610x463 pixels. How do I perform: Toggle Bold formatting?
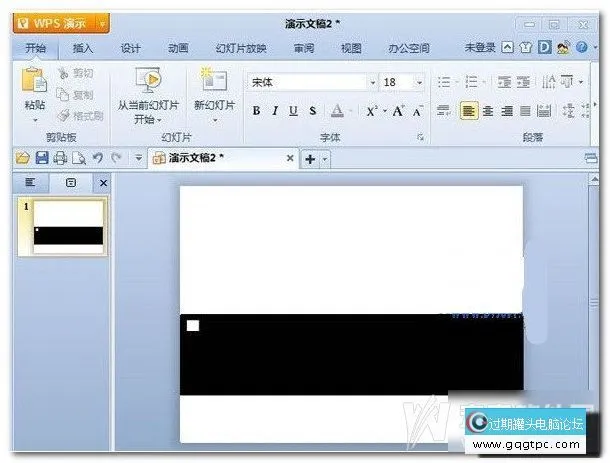coord(256,111)
